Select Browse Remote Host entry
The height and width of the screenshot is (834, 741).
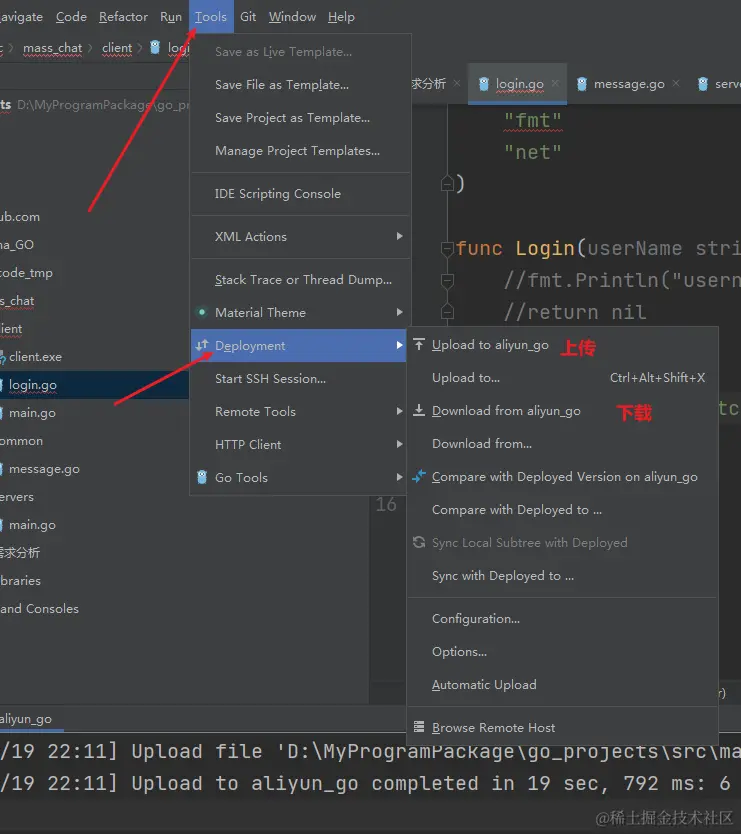[493, 728]
